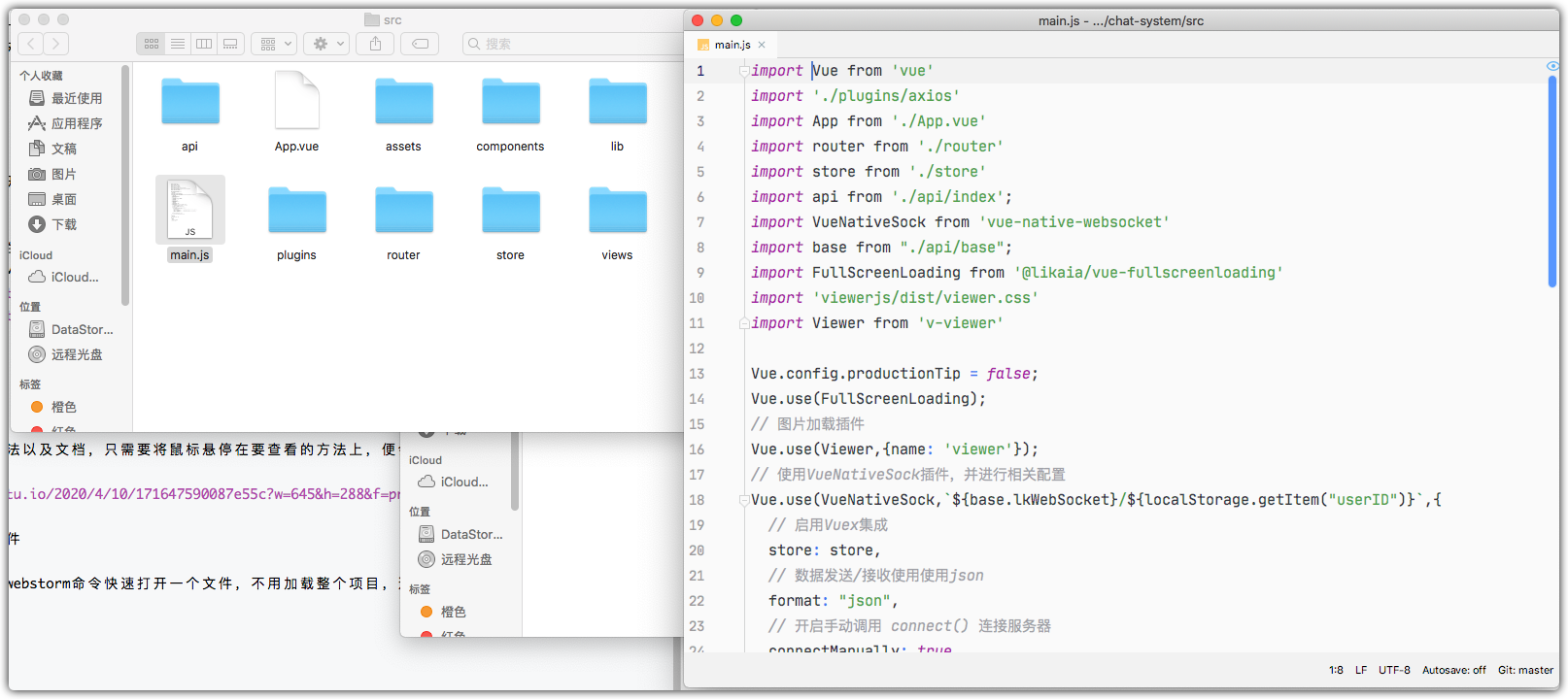
Task: Click the editor vertical scrollbar
Action: click(1552, 182)
